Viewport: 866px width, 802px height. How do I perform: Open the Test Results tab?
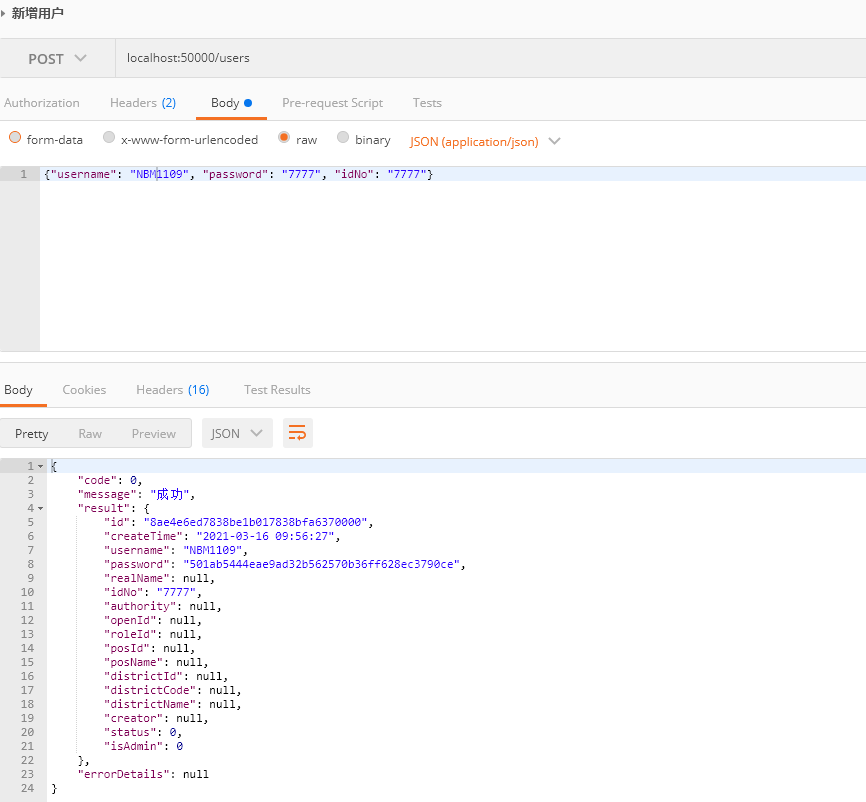pyautogui.click(x=277, y=390)
